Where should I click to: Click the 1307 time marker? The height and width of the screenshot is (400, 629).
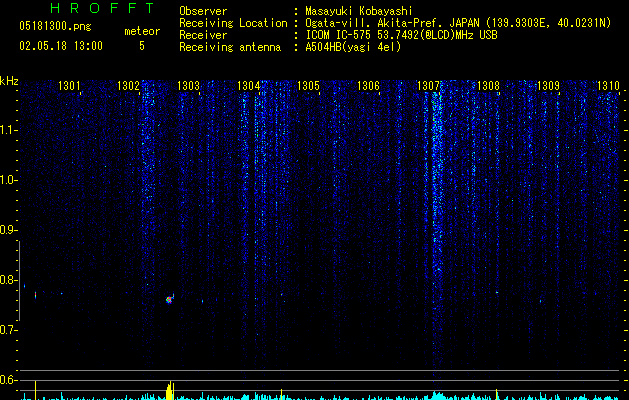(x=428, y=86)
